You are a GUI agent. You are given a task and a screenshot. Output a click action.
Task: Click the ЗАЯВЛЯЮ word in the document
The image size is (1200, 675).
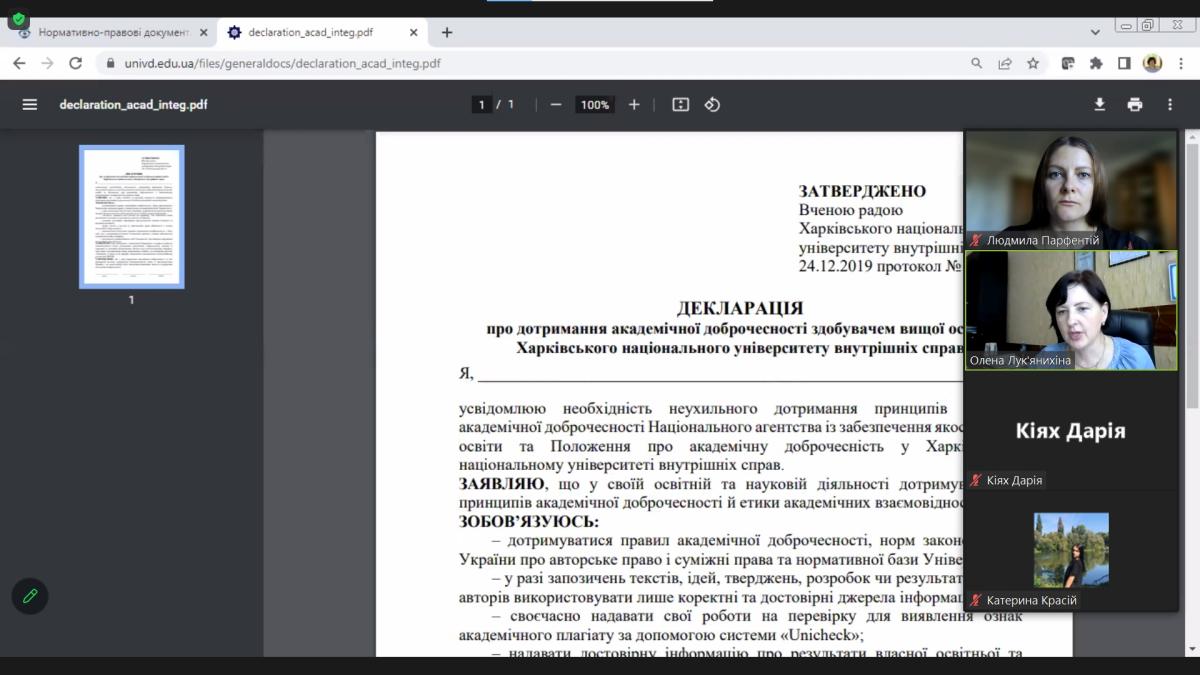pos(501,484)
